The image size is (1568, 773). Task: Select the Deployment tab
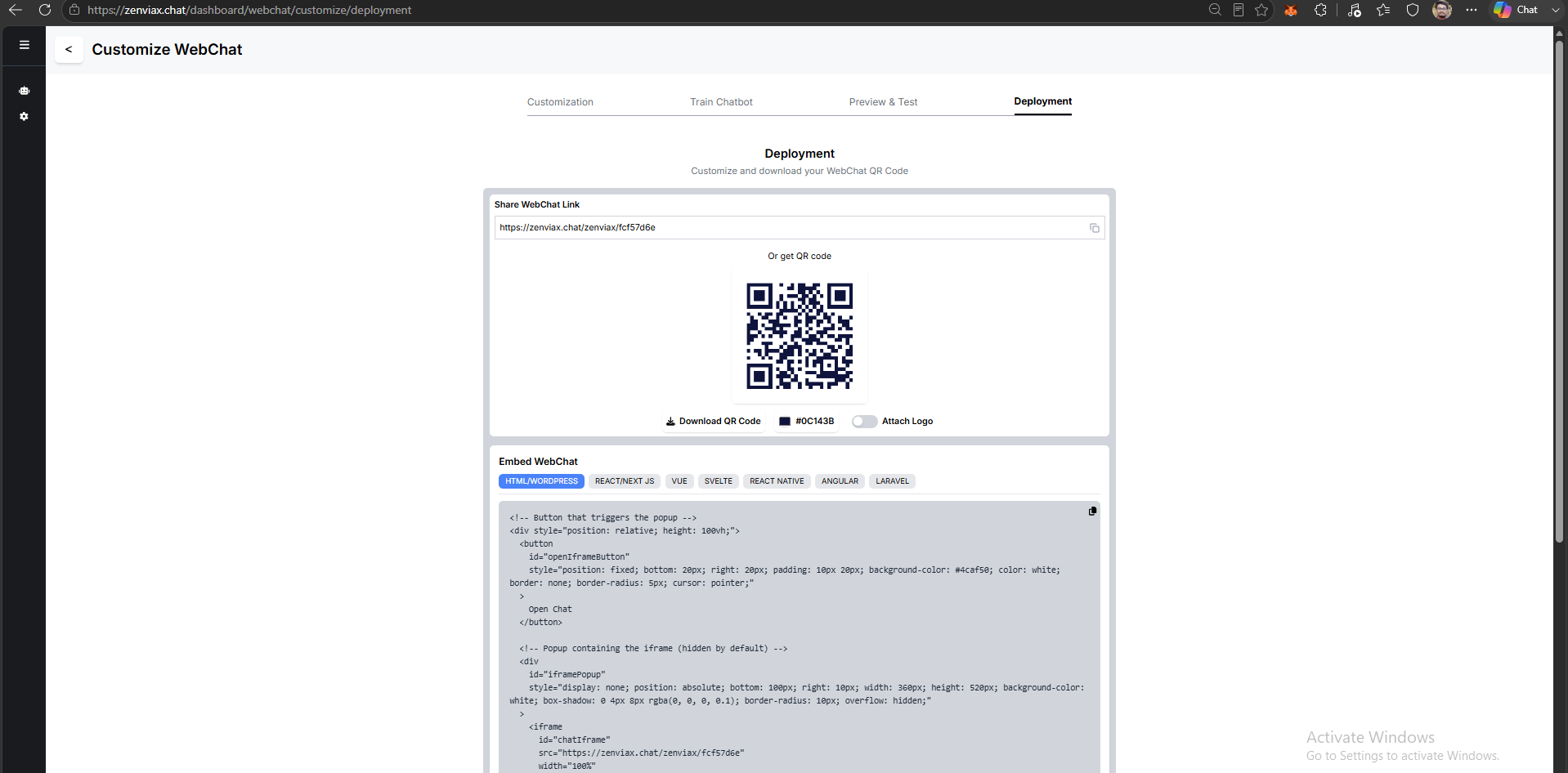1042,101
